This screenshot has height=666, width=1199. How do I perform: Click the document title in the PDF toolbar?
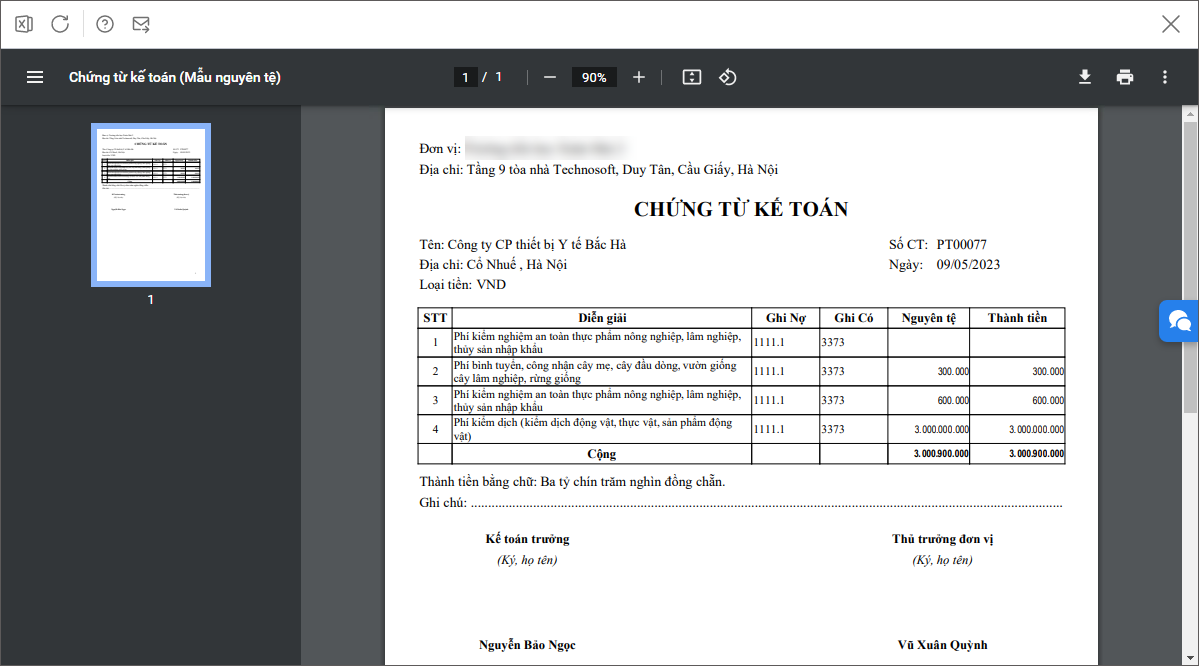(x=174, y=77)
